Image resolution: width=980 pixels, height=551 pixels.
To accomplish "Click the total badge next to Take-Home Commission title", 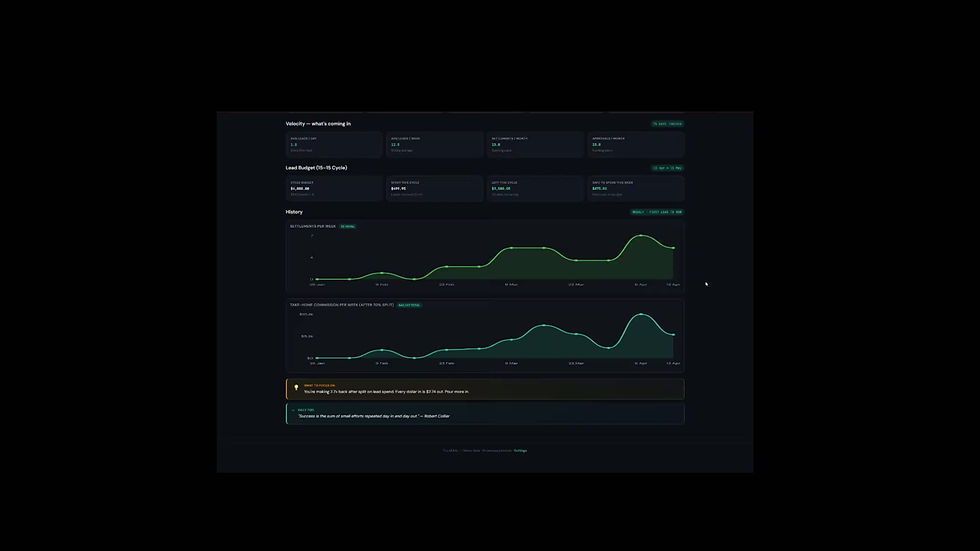I will (409, 305).
